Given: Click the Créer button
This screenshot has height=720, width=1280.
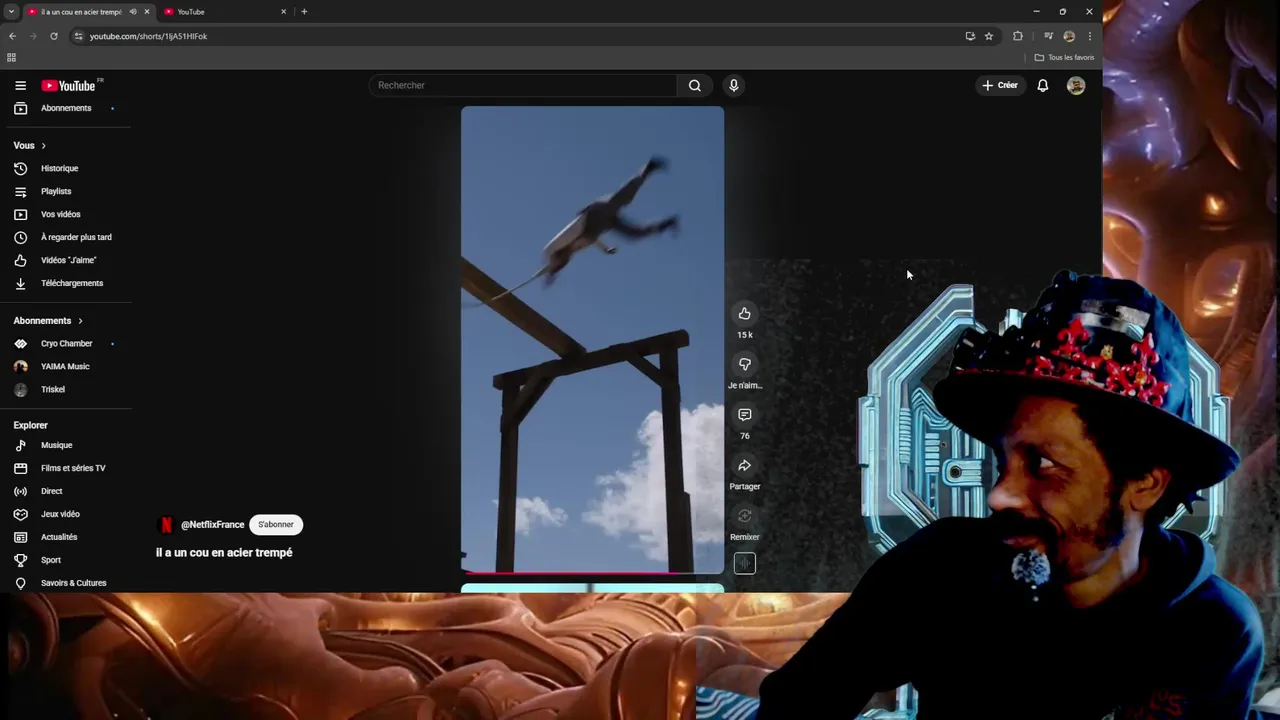Looking at the screenshot, I should point(1000,85).
